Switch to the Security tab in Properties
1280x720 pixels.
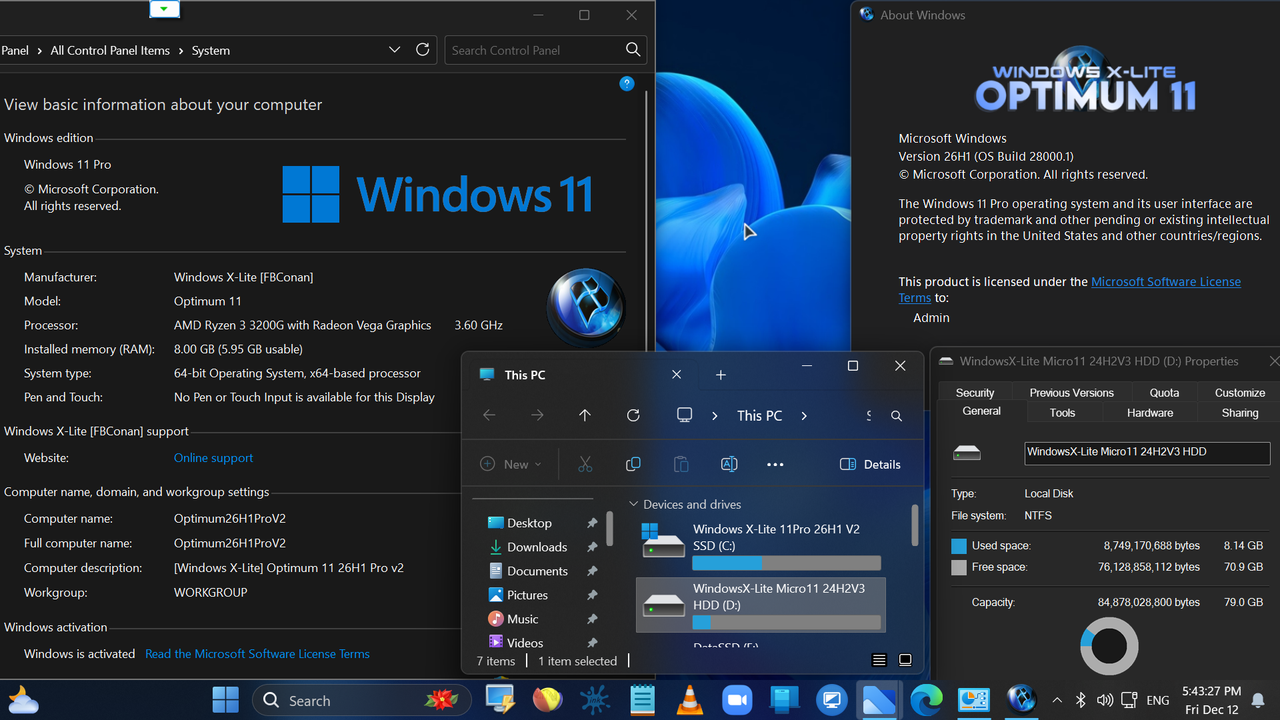pos(974,392)
